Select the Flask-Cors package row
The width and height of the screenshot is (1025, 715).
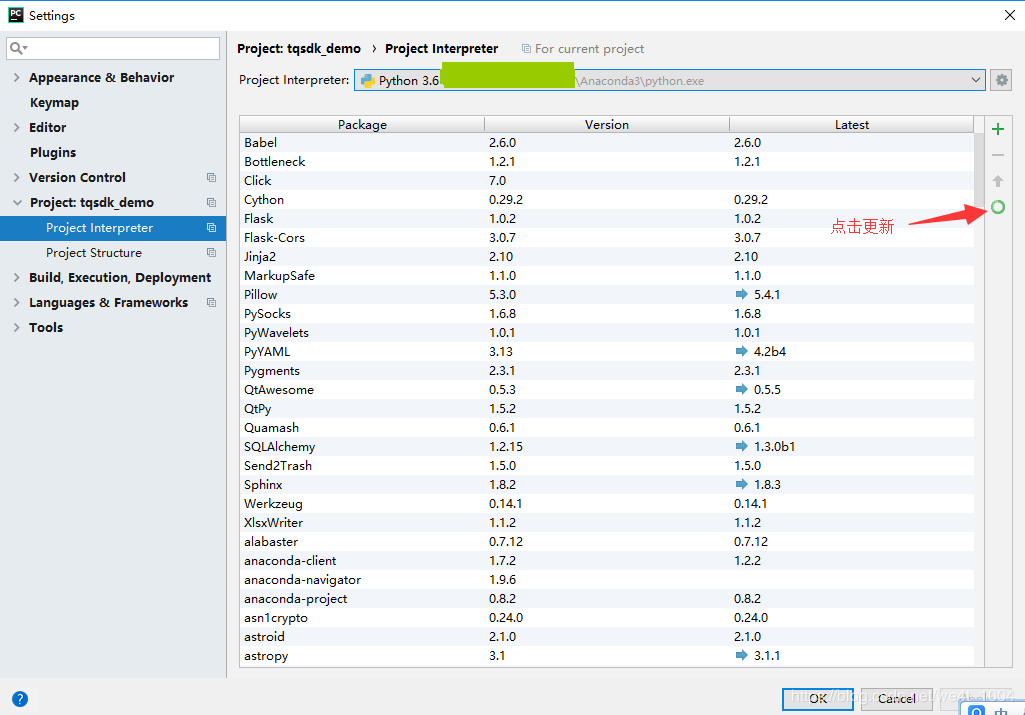coord(607,237)
